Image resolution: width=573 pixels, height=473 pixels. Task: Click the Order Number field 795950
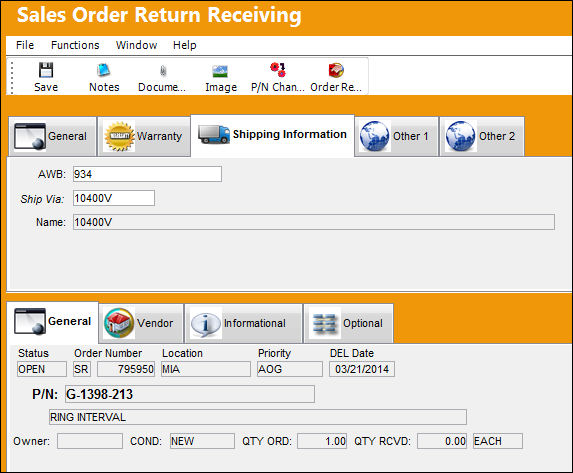click(x=126, y=369)
